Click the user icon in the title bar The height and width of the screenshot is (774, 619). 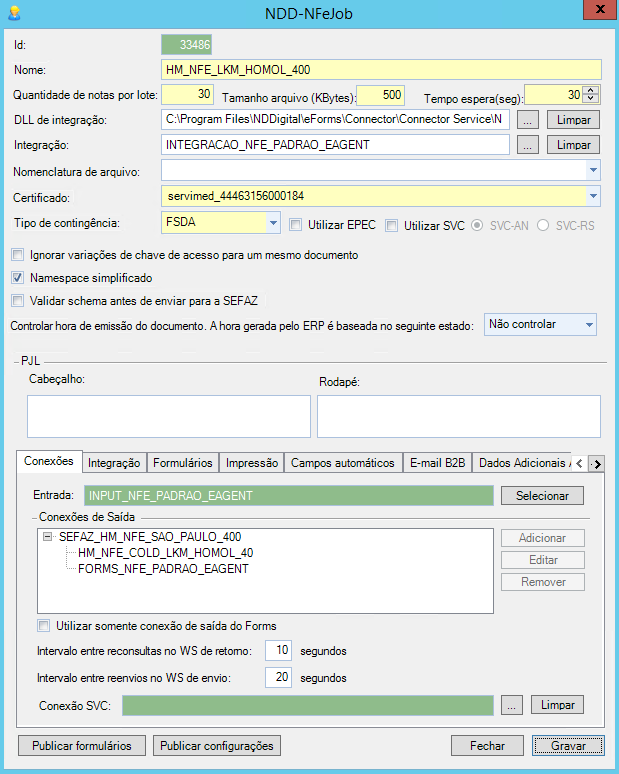tap(14, 13)
